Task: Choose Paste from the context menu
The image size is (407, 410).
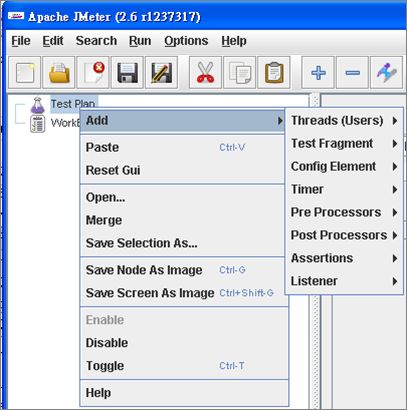Action: pos(182,147)
